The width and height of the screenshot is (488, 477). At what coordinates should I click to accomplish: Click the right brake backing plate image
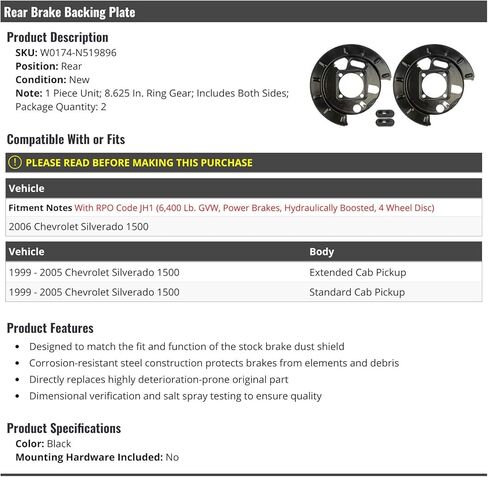(x=434, y=85)
